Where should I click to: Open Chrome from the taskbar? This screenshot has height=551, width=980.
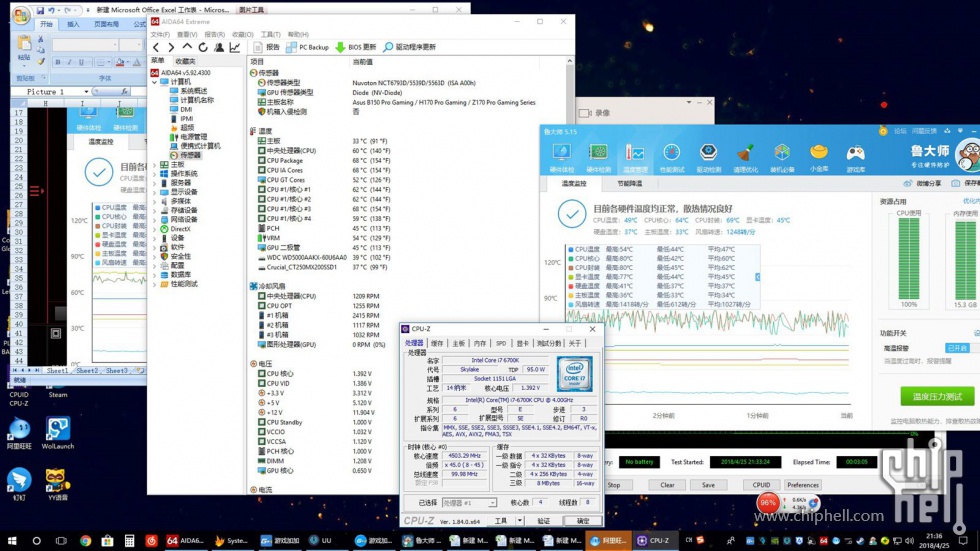[x=85, y=540]
